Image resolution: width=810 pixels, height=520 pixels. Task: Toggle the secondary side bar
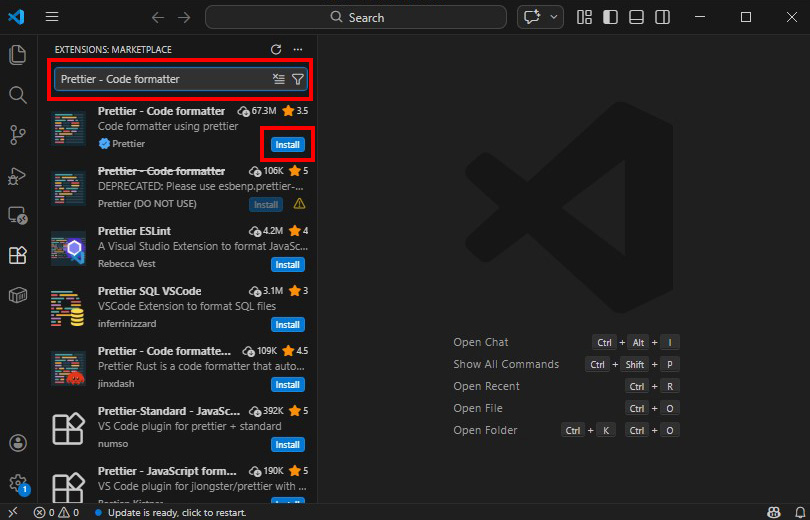[x=662, y=17]
